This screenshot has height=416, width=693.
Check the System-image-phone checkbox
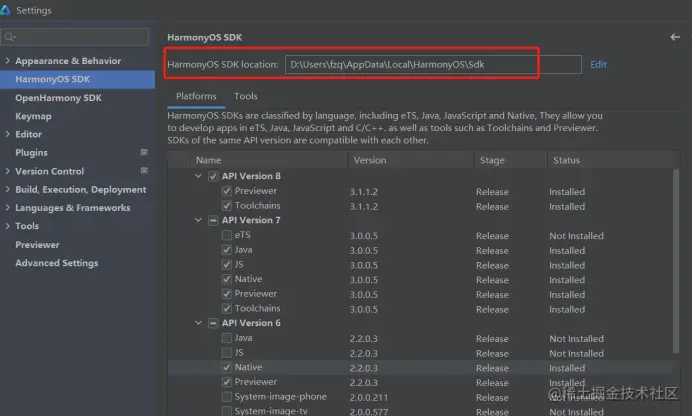[x=227, y=396]
